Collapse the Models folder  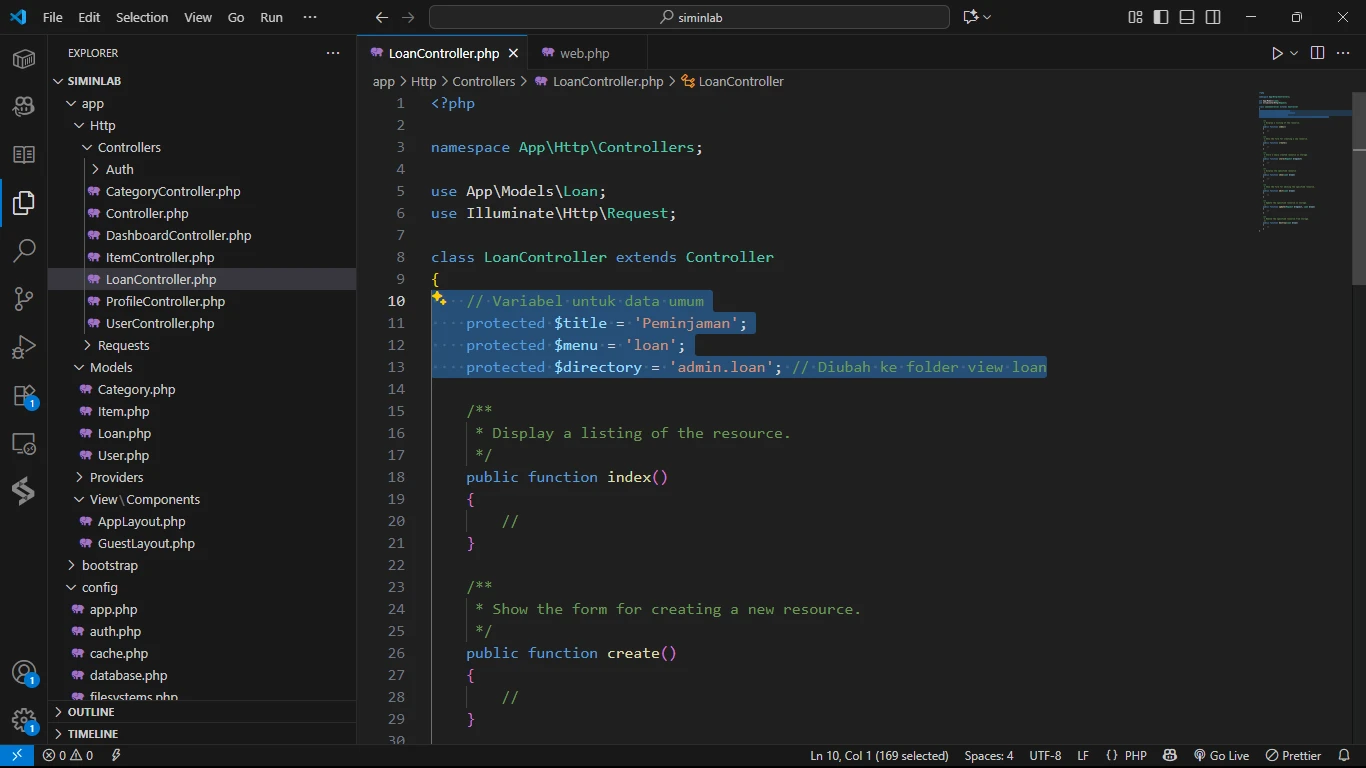[110, 367]
